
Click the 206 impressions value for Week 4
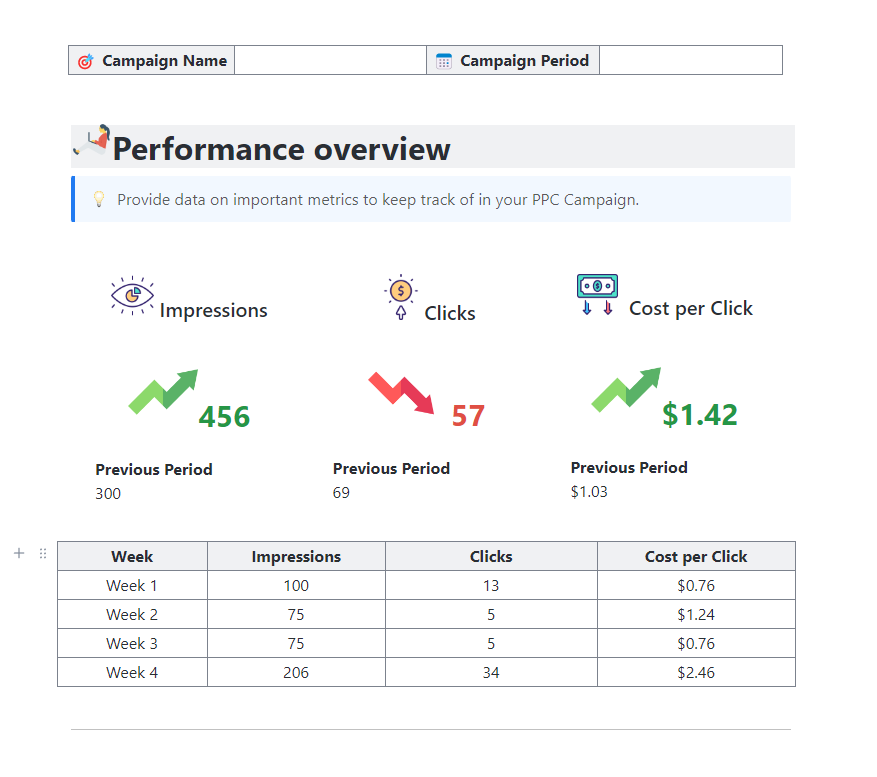coord(296,672)
